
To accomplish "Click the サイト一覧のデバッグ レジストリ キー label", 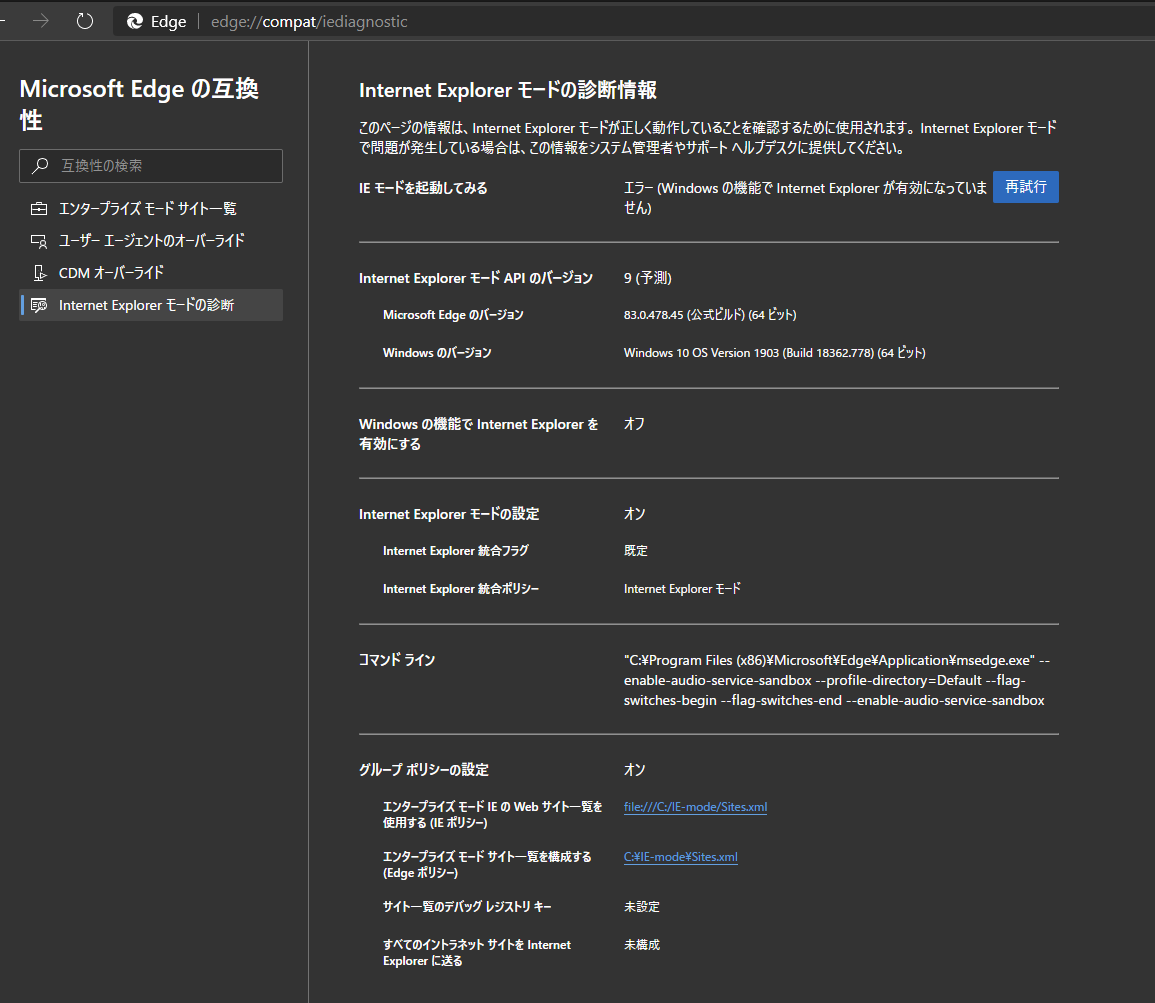I will coord(467,907).
